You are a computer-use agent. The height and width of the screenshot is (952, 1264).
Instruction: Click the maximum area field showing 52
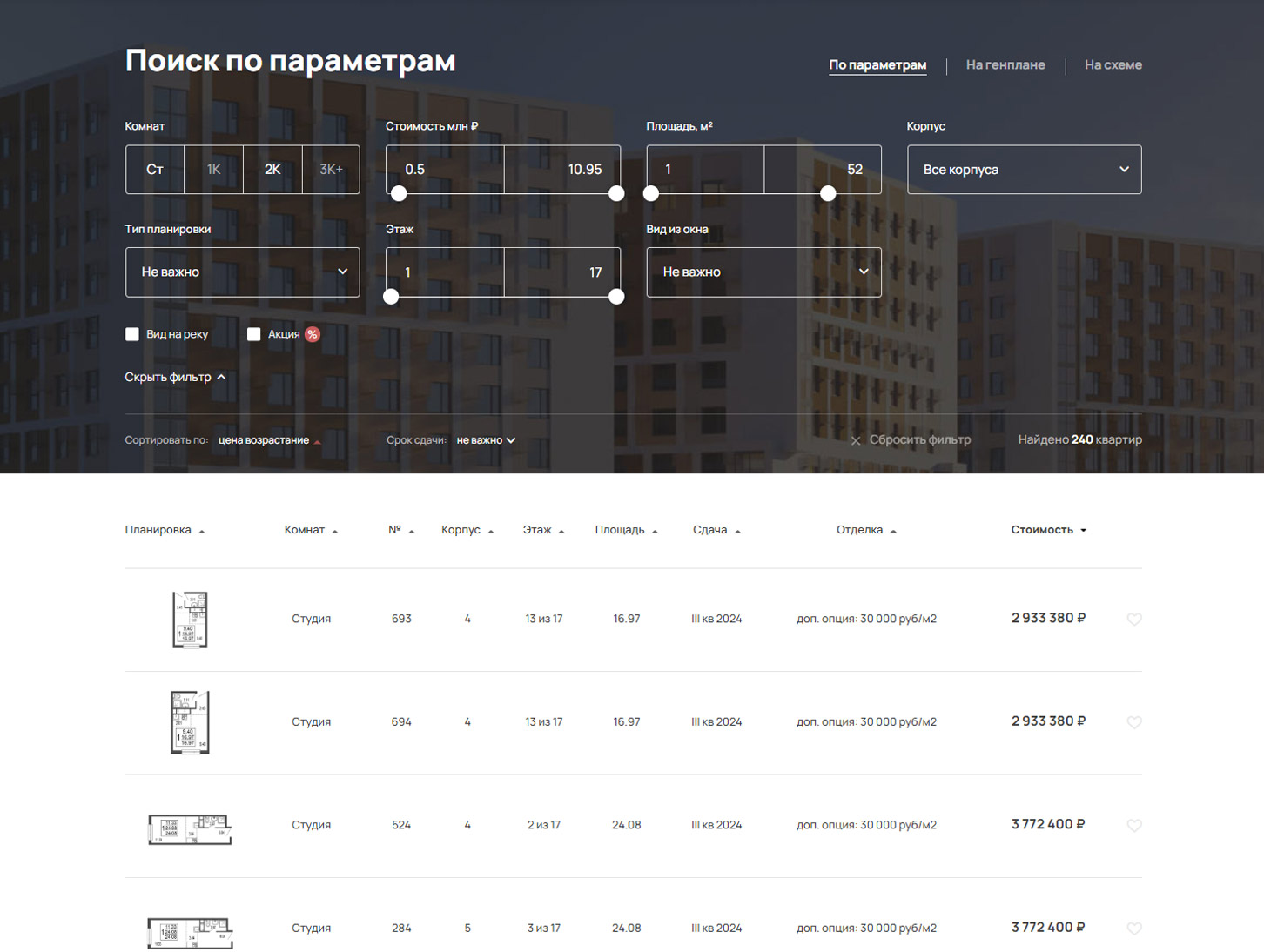(x=823, y=170)
